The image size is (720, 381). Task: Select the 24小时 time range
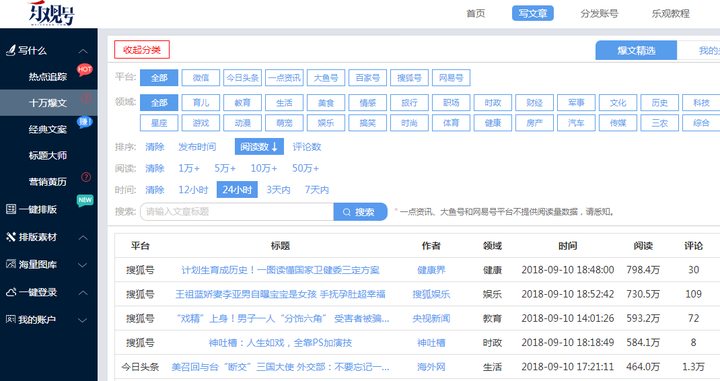click(x=237, y=190)
